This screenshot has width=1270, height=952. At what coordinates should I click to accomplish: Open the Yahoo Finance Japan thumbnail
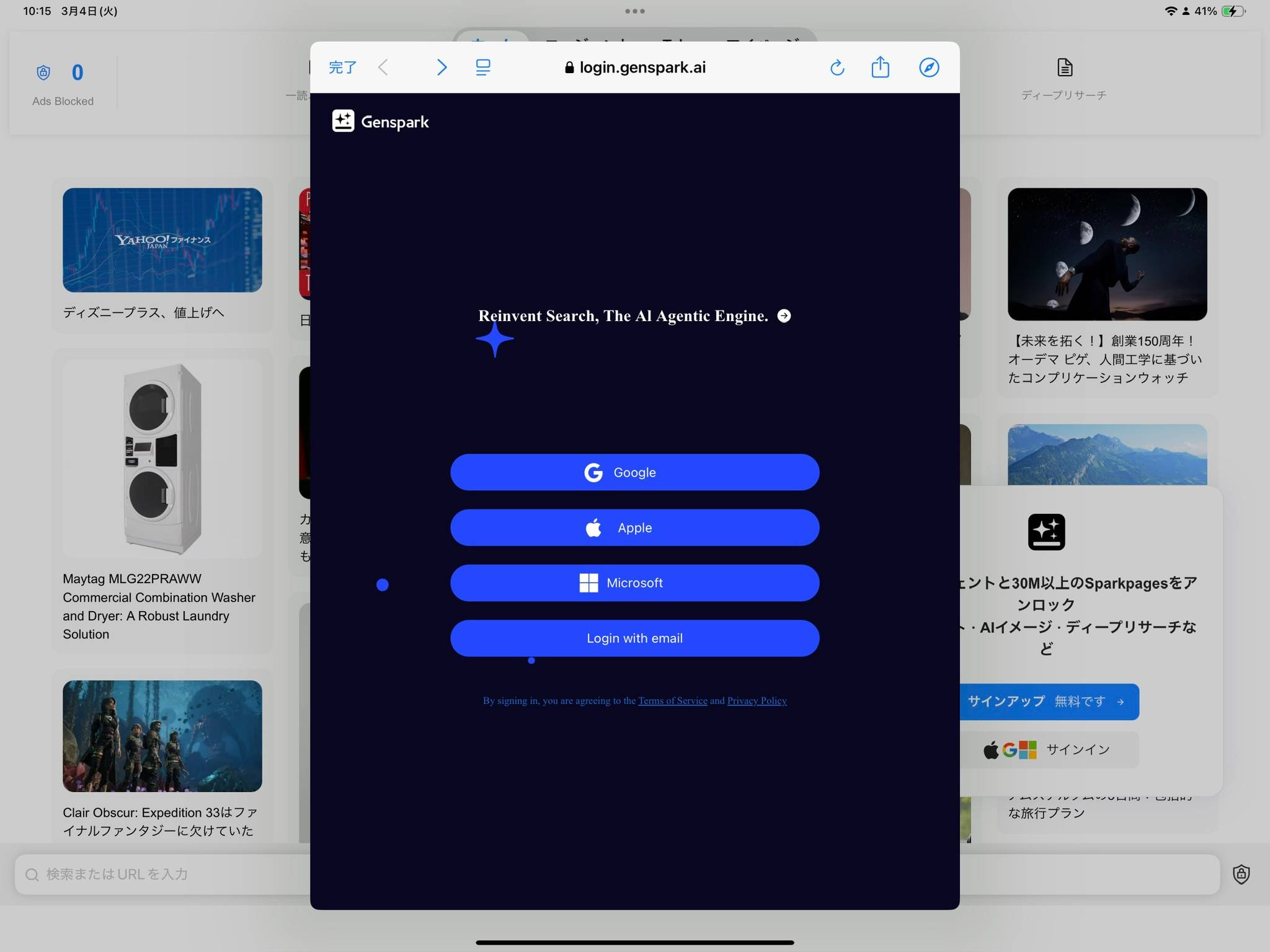click(x=162, y=240)
